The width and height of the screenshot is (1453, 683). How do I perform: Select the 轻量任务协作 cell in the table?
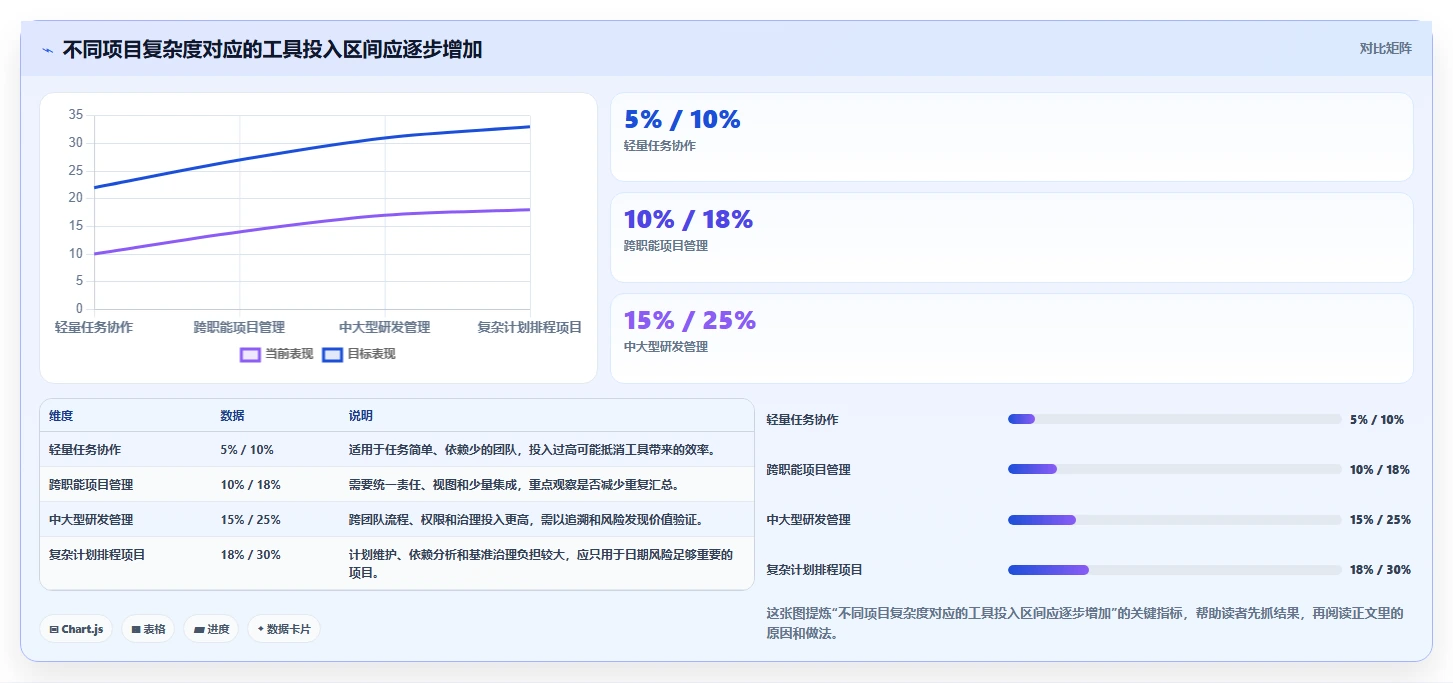[x=85, y=450]
